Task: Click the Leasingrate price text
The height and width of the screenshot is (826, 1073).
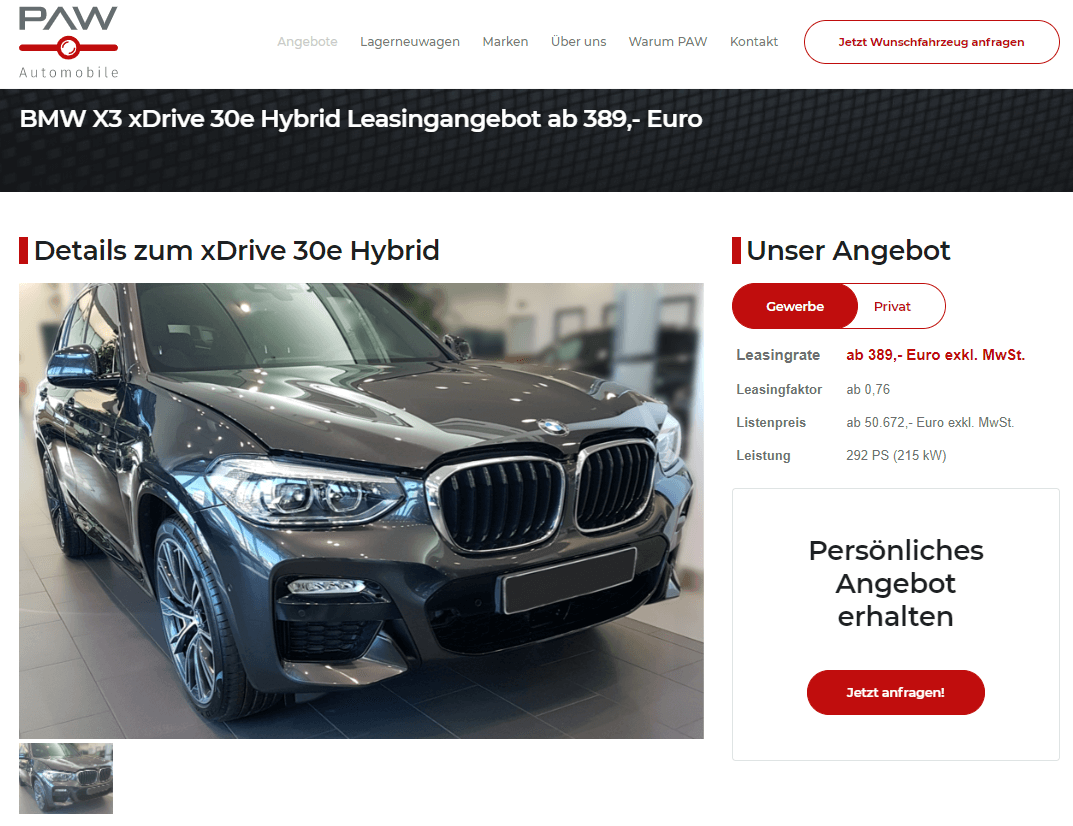Action: (935, 355)
